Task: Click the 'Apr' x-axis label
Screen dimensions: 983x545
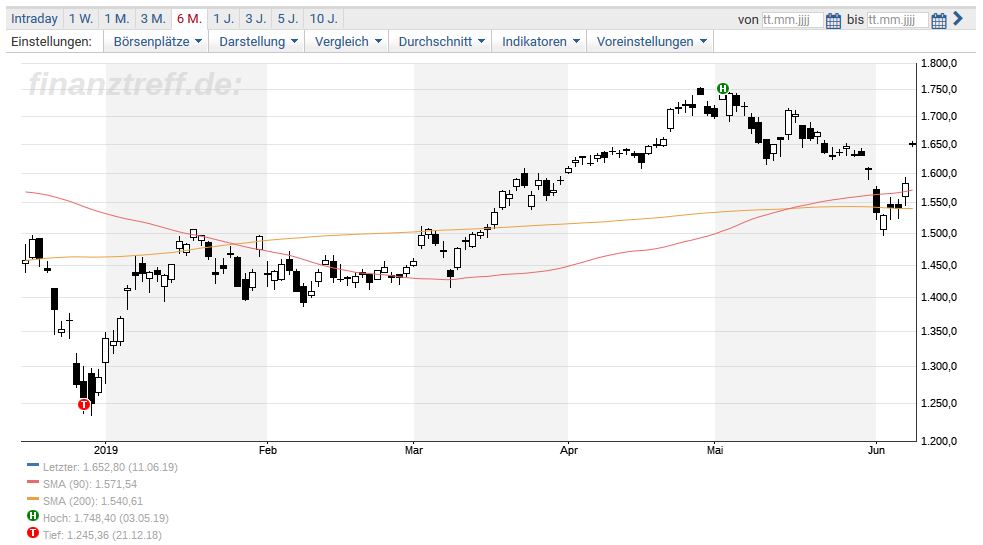Action: (x=569, y=450)
